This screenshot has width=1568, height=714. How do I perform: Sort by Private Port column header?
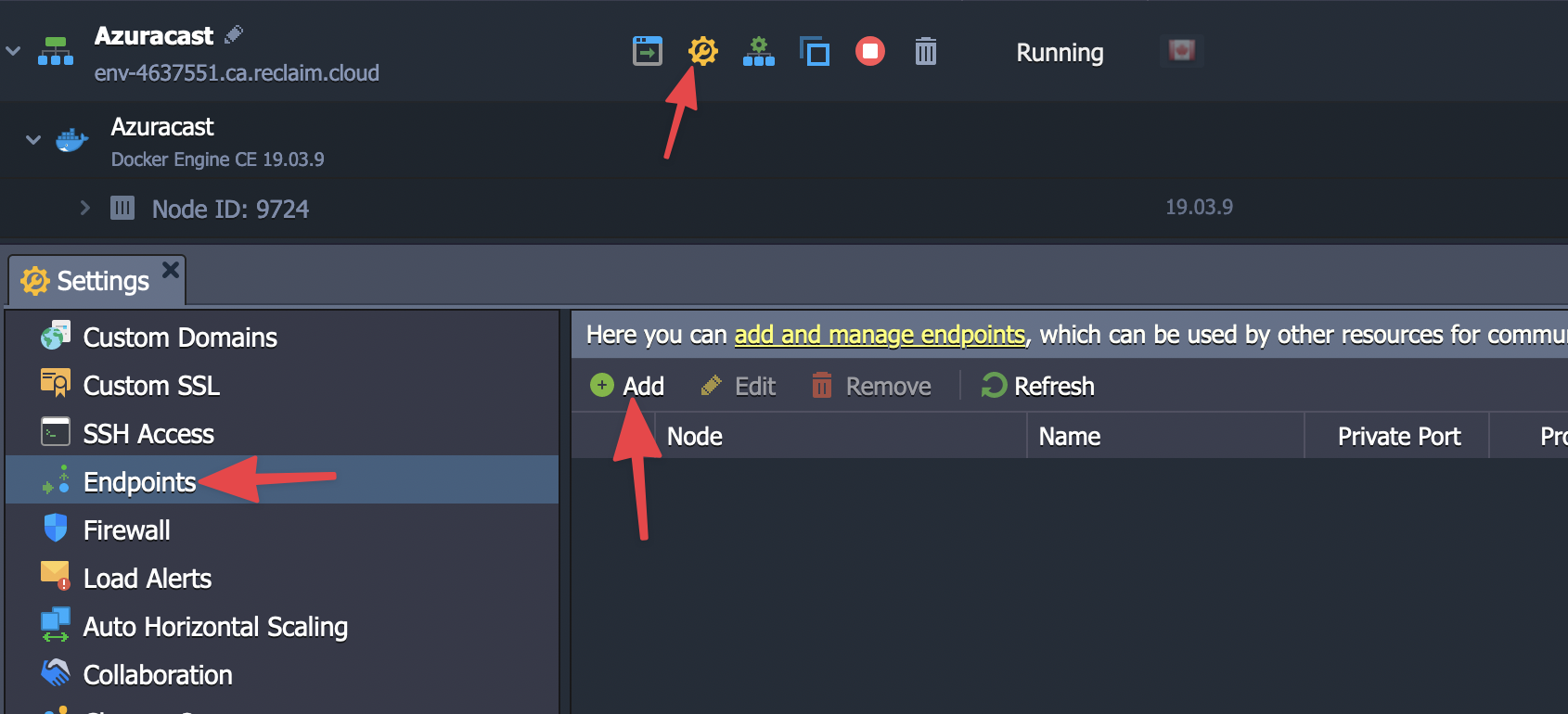coord(1397,436)
